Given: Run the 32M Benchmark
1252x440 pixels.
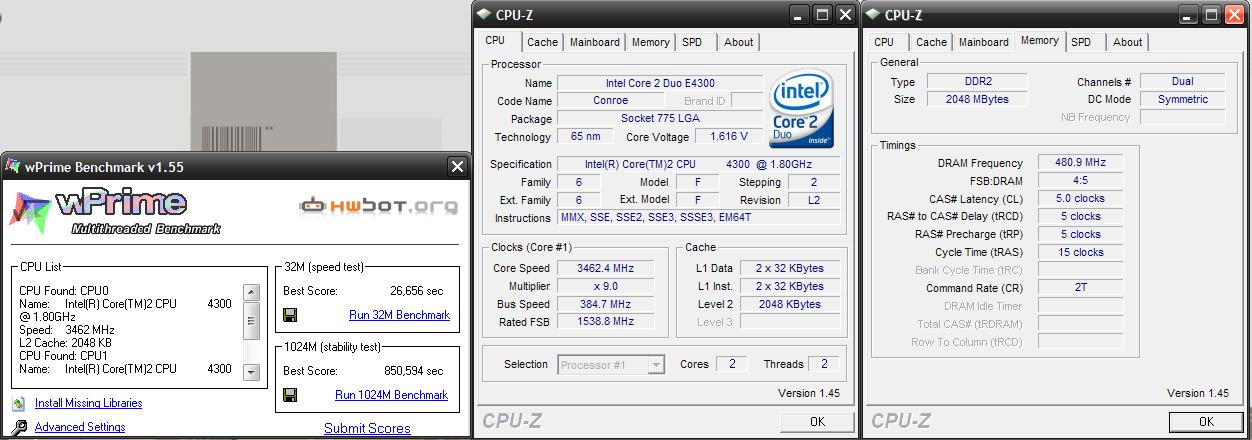Looking at the screenshot, I should pyautogui.click(x=399, y=315).
